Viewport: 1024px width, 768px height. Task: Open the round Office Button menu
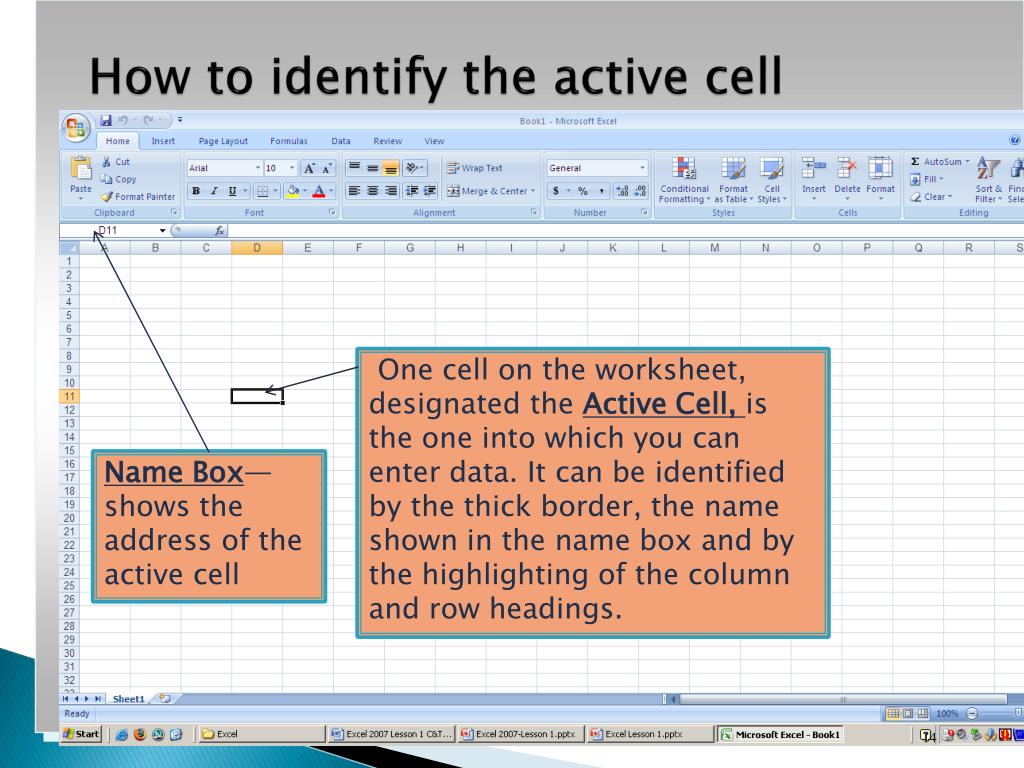coord(76,127)
